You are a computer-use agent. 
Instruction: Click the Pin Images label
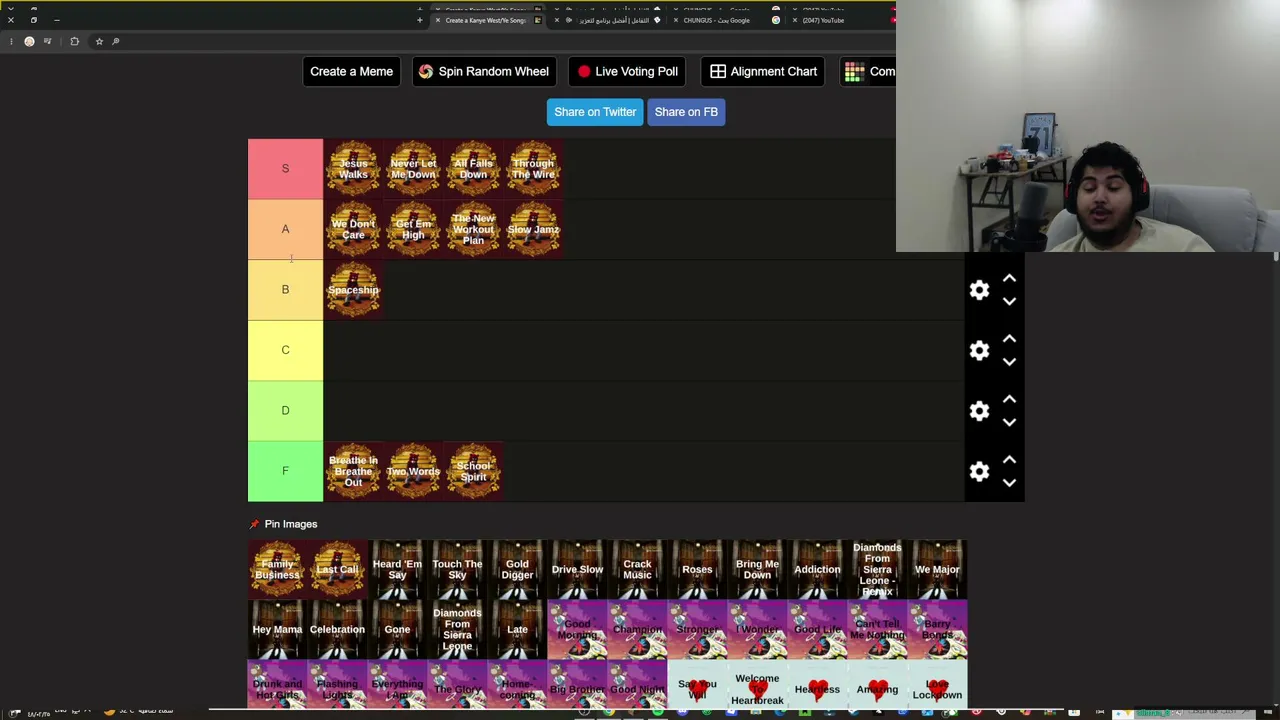tap(291, 524)
